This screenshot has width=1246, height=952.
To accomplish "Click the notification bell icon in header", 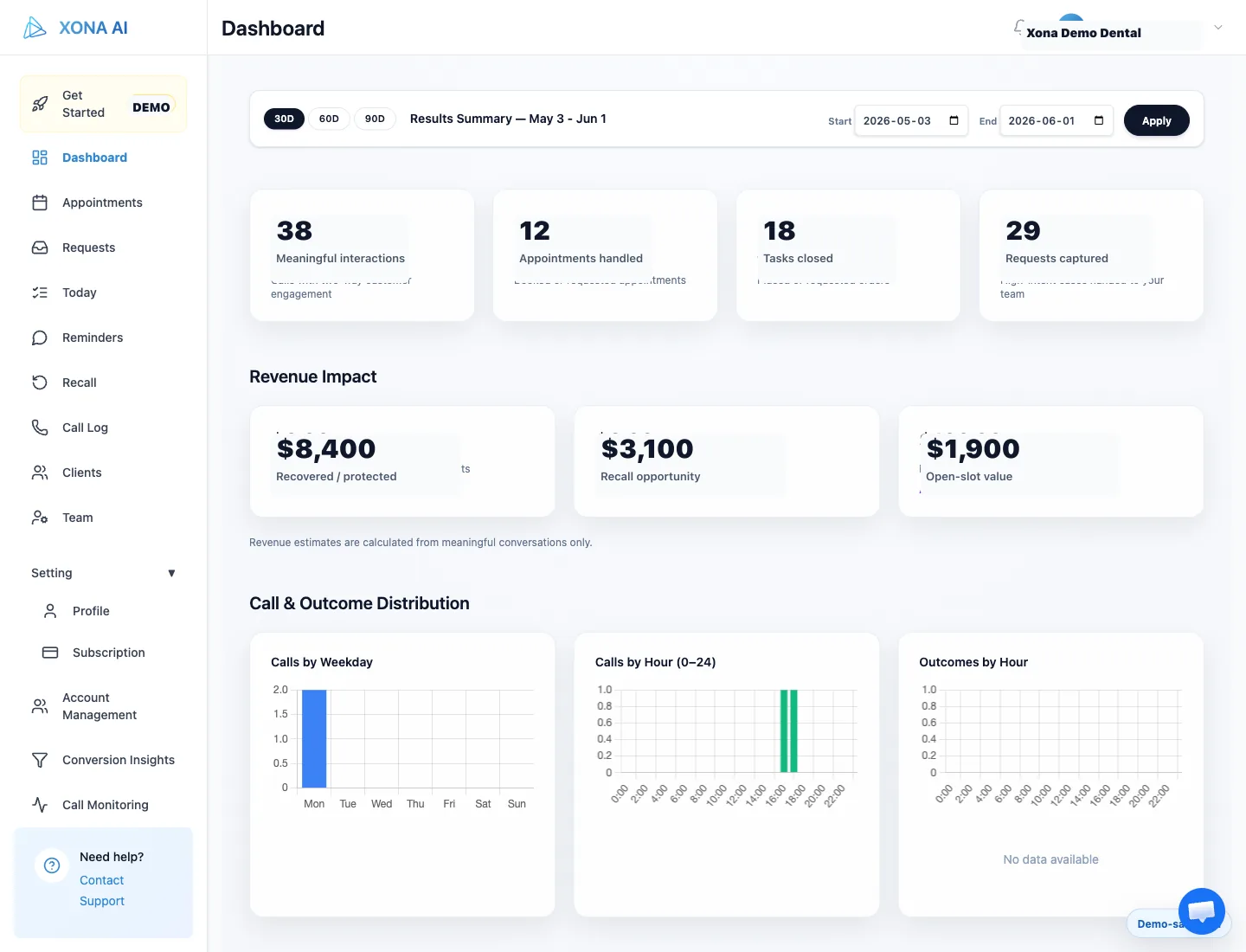I will (1018, 28).
